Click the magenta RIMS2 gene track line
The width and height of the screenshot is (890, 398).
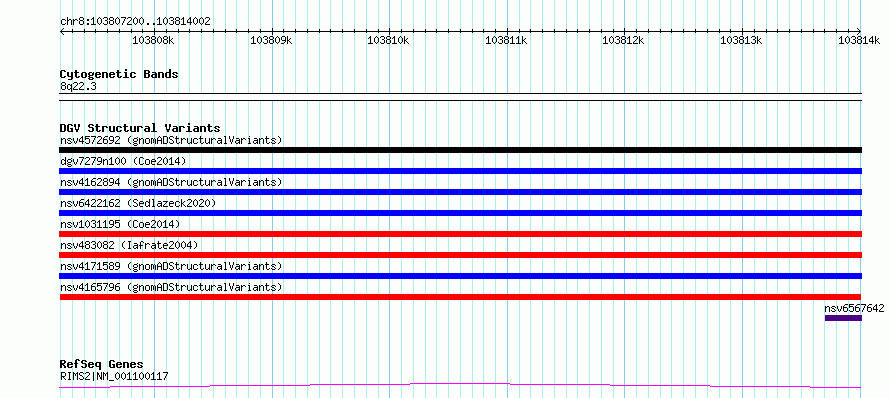tap(460, 386)
